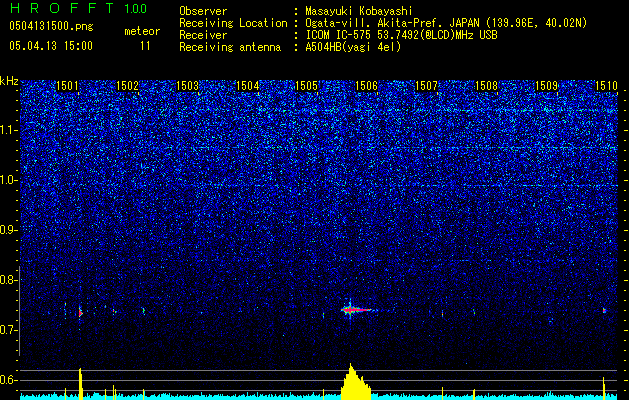The image size is (629, 400).
Task: Click the 1507 time marker
Action: [x=426, y=85]
